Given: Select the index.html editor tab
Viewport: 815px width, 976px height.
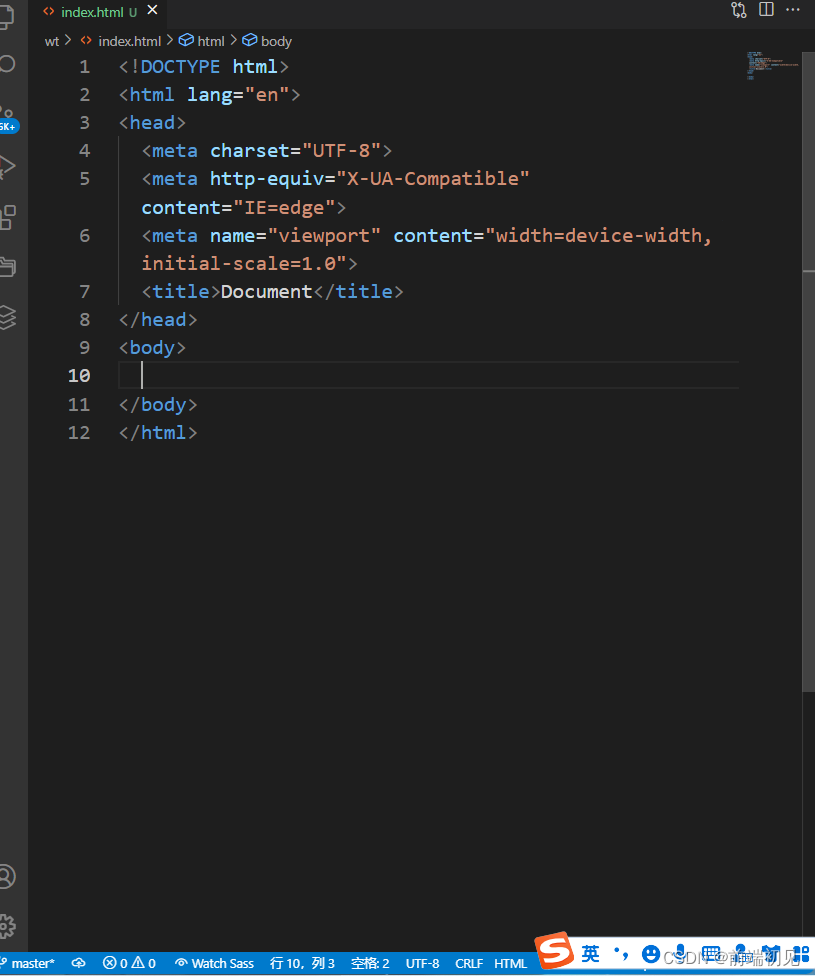Looking at the screenshot, I should tap(99, 12).
